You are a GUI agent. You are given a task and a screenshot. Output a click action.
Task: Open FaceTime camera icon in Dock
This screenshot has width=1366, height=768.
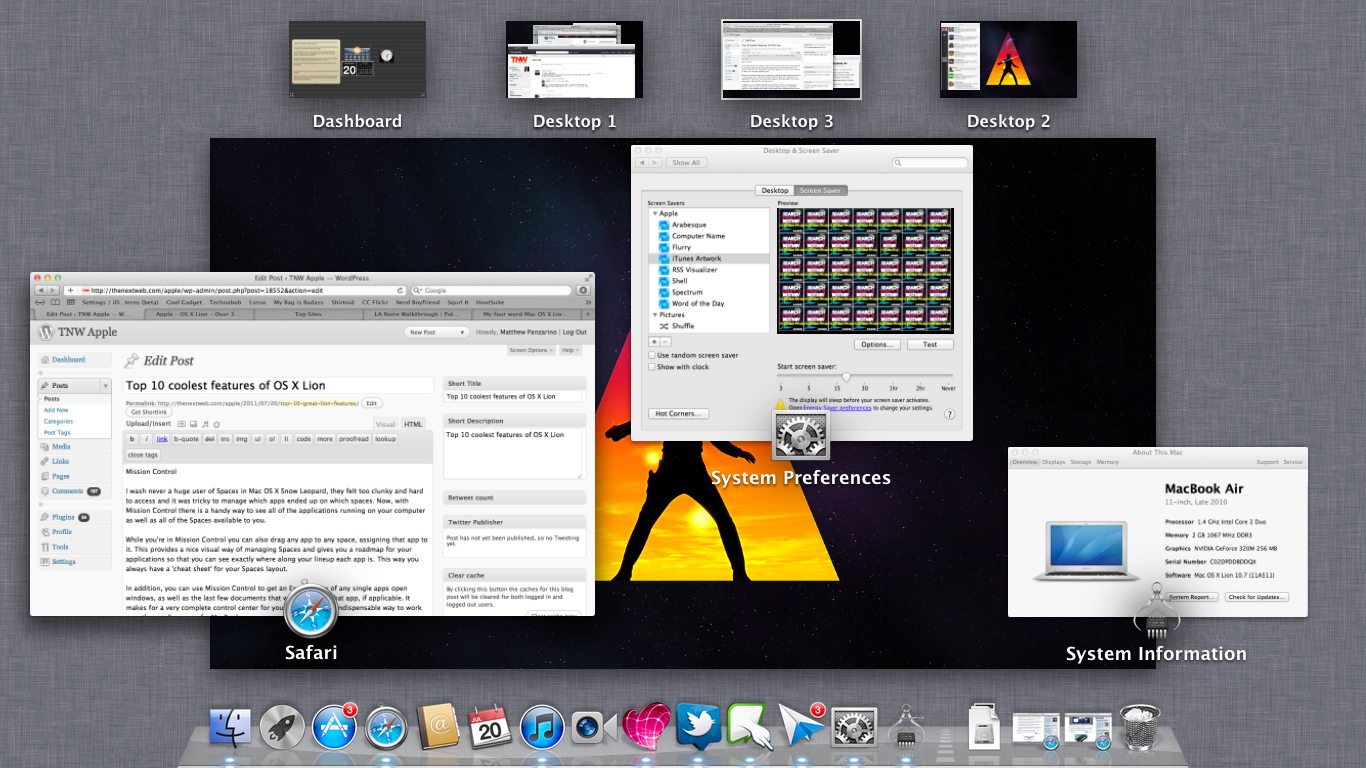[x=594, y=728]
